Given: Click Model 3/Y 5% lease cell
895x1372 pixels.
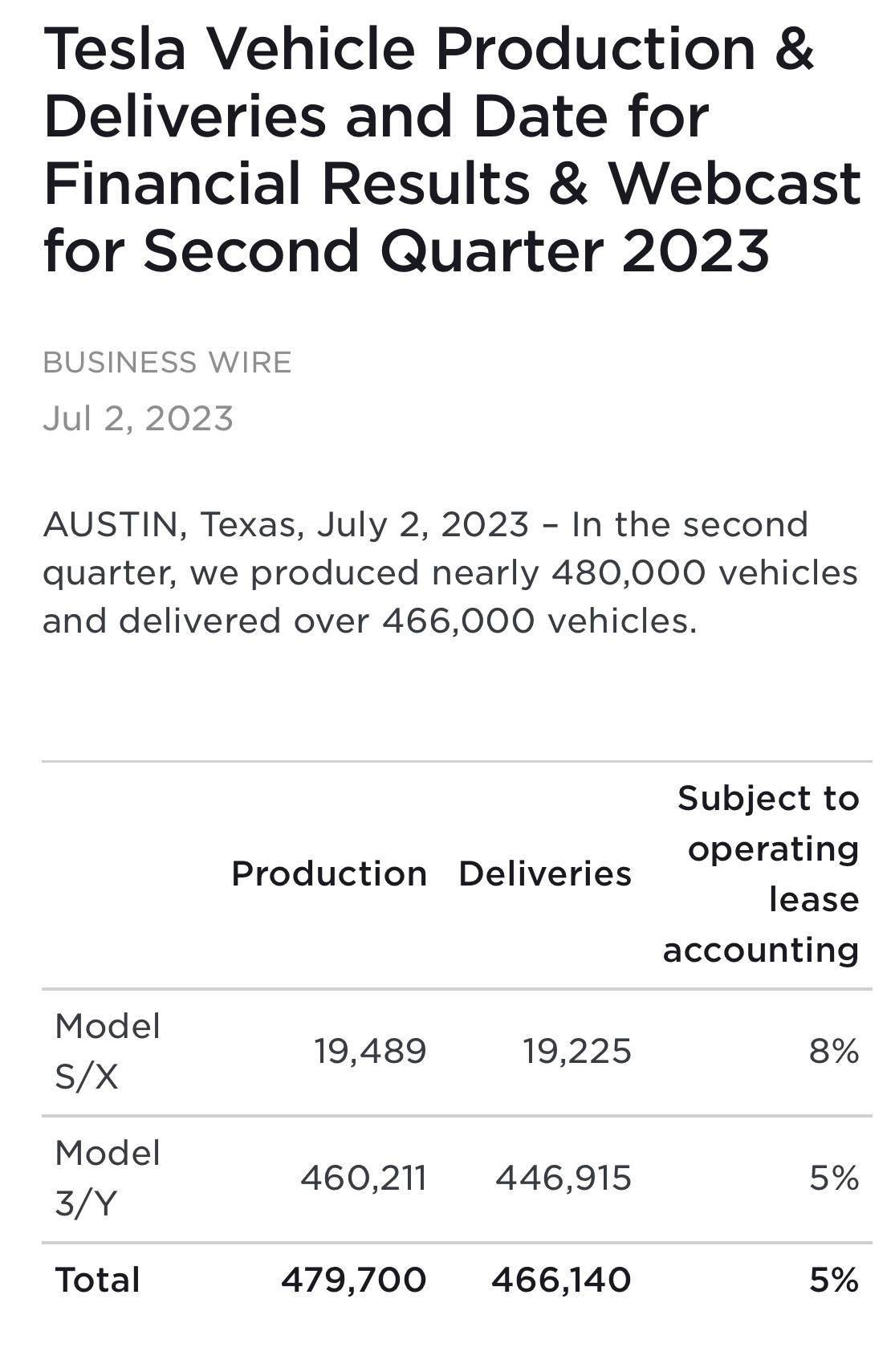Looking at the screenshot, I should pyautogui.click(x=834, y=1179).
